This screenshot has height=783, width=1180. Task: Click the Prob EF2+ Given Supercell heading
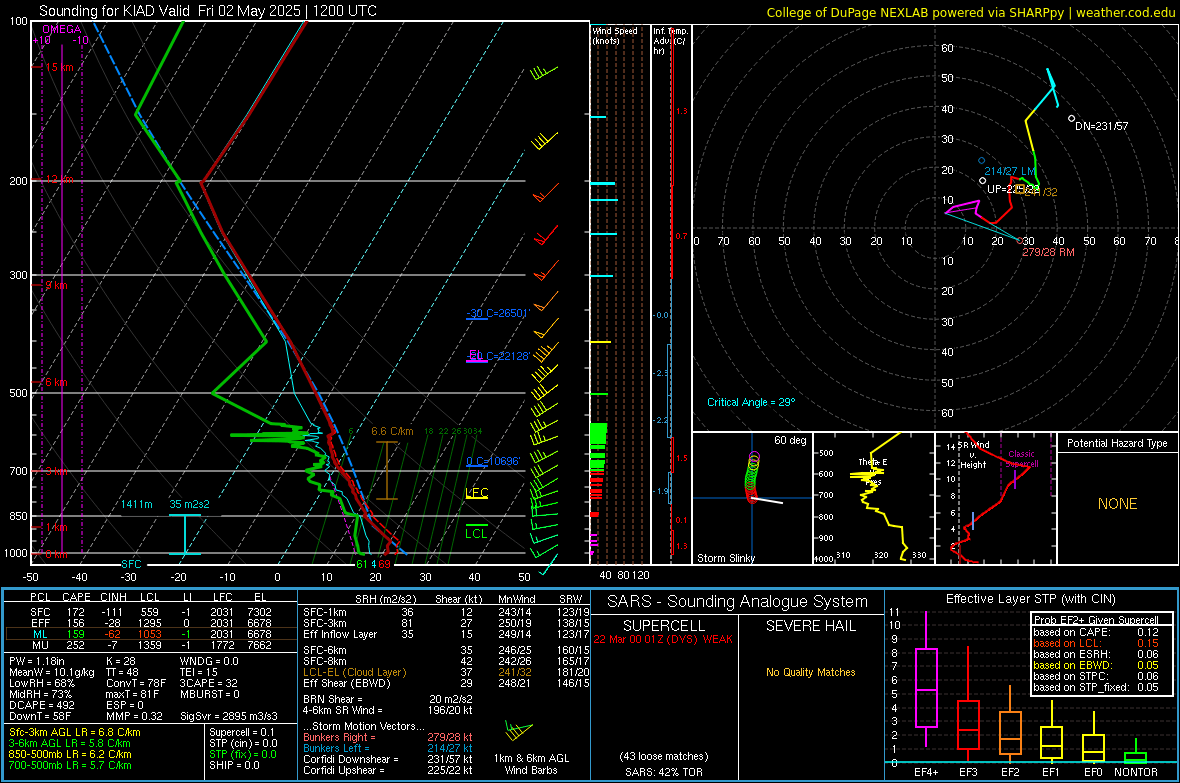[1096, 620]
